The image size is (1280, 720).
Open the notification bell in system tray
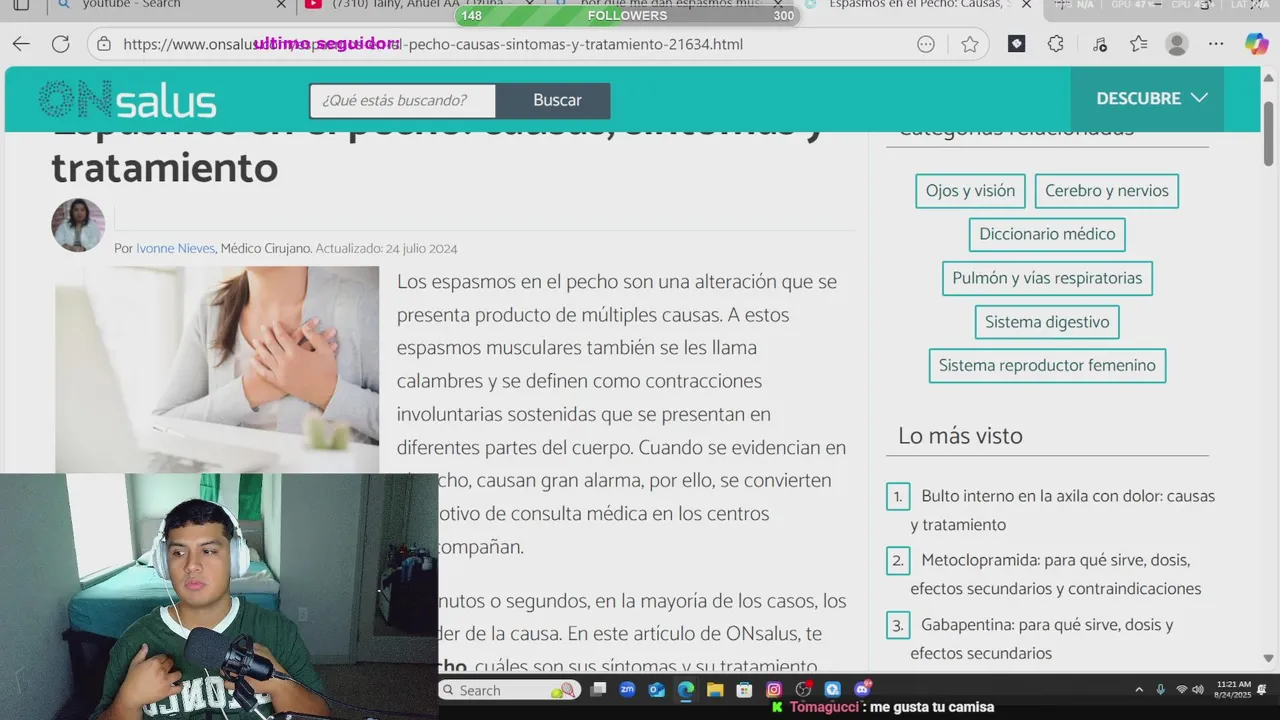coord(1262,690)
